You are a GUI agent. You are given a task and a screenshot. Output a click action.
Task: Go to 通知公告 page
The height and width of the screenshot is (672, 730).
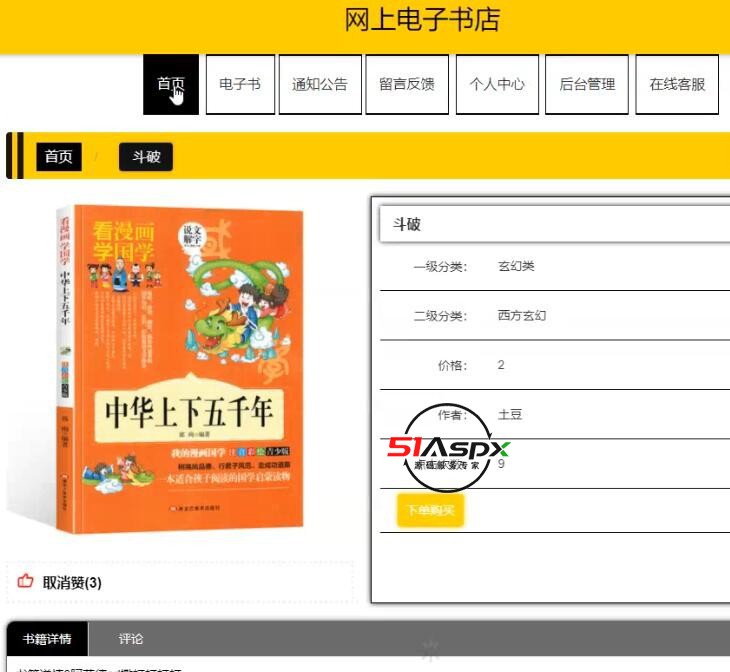click(320, 84)
